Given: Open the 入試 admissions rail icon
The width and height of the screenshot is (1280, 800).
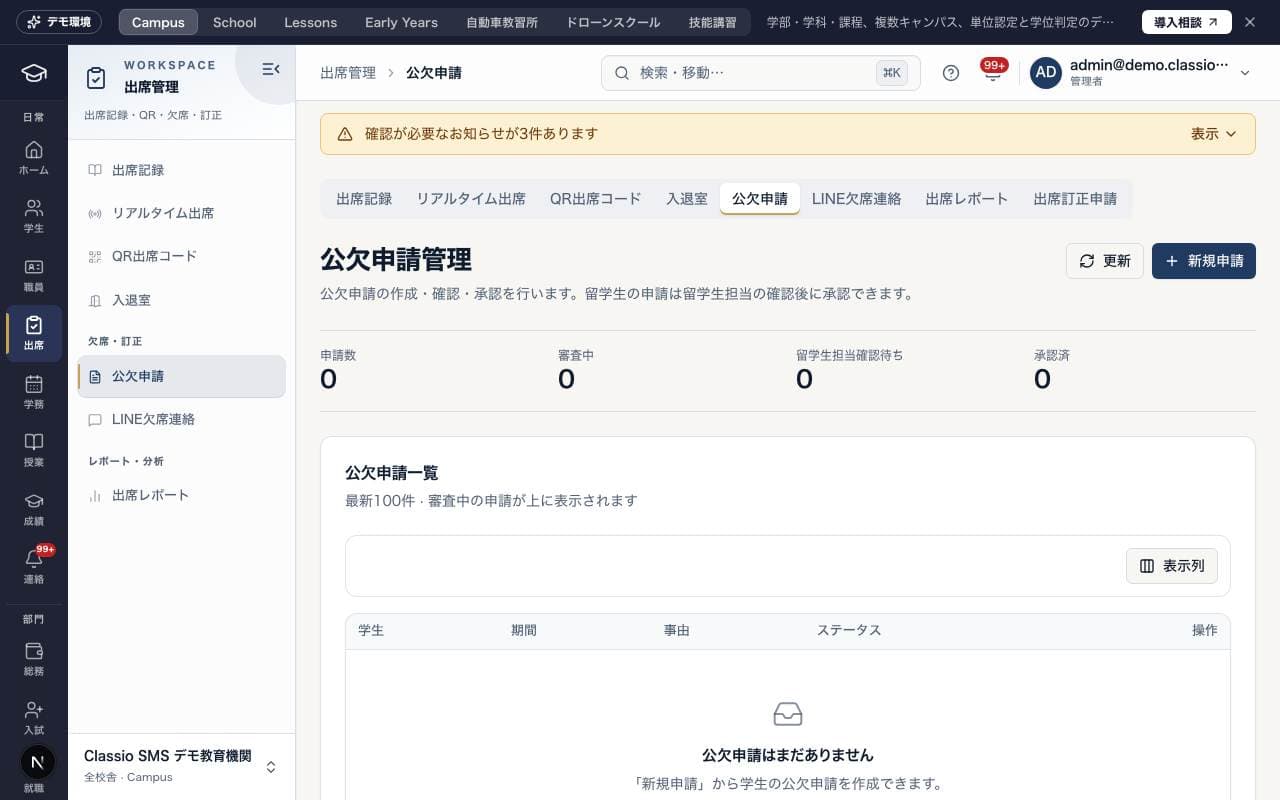Looking at the screenshot, I should click(34, 718).
